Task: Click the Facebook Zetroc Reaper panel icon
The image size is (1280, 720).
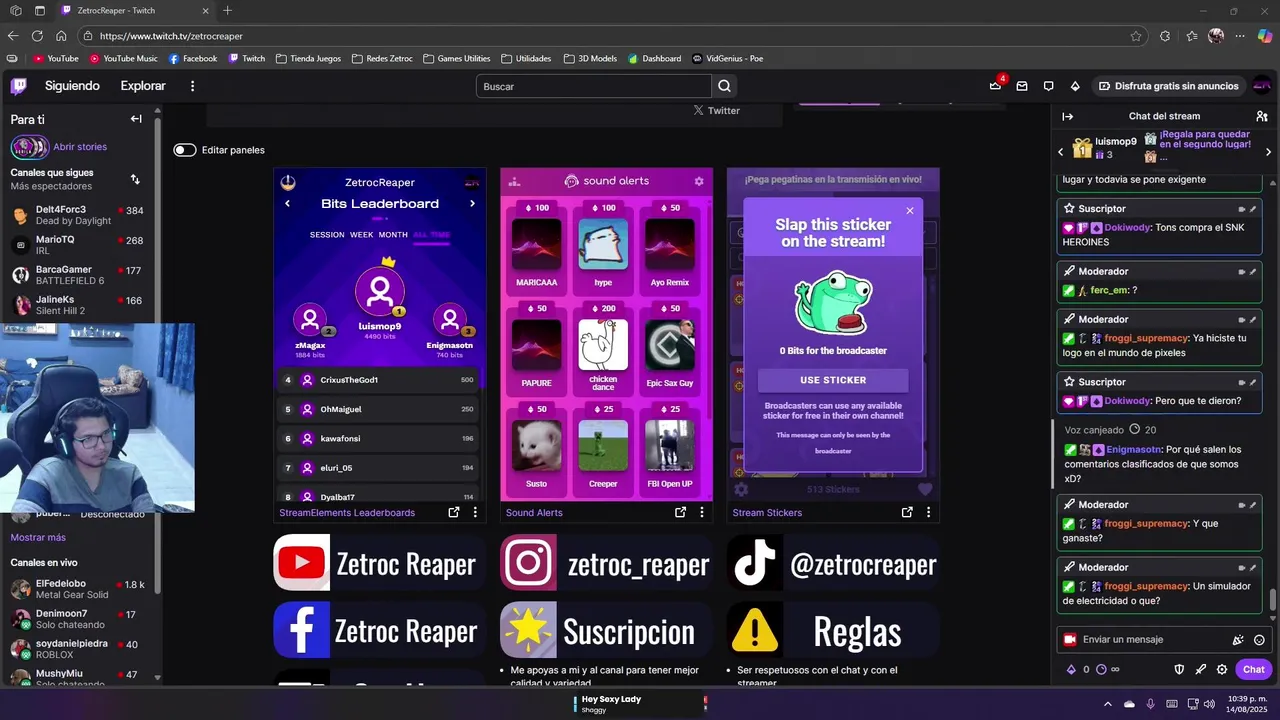Action: coord(301,630)
